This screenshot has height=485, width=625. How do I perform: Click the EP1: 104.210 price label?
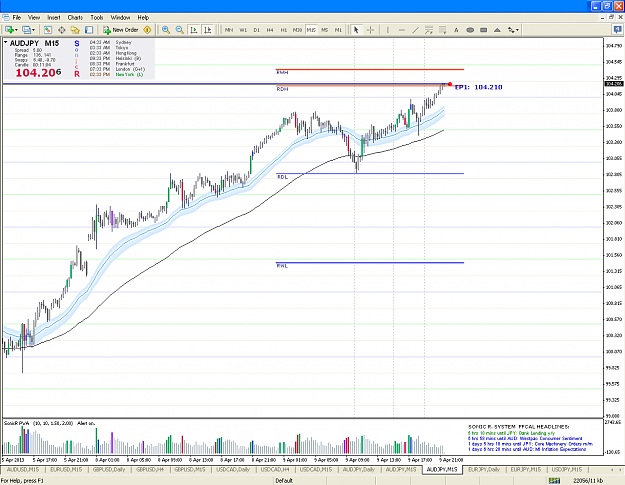tap(478, 87)
